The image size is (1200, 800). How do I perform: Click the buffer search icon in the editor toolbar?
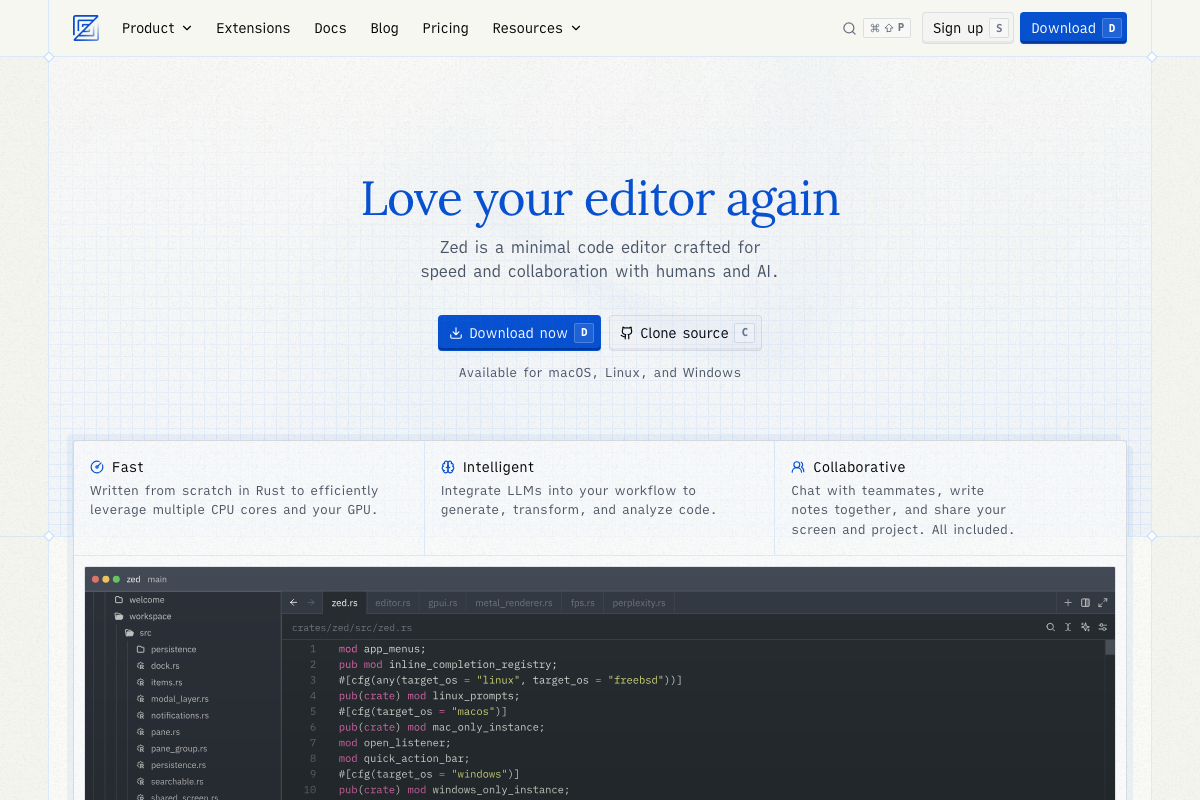(1050, 627)
